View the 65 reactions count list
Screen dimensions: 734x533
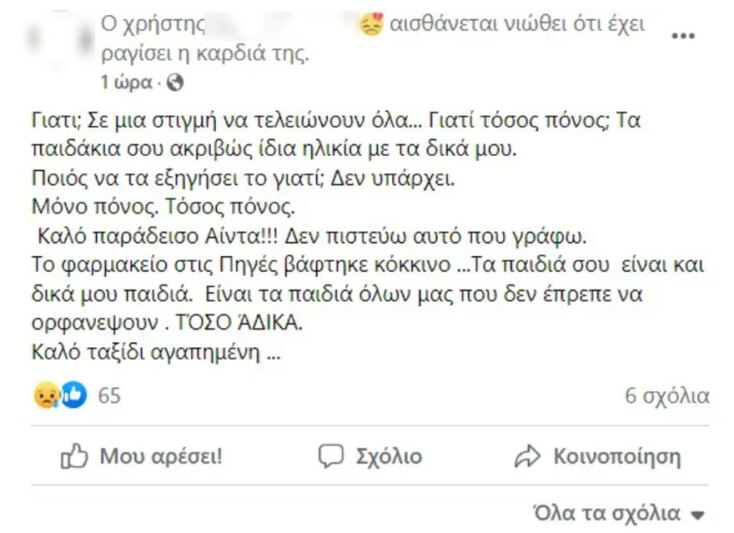109,396
